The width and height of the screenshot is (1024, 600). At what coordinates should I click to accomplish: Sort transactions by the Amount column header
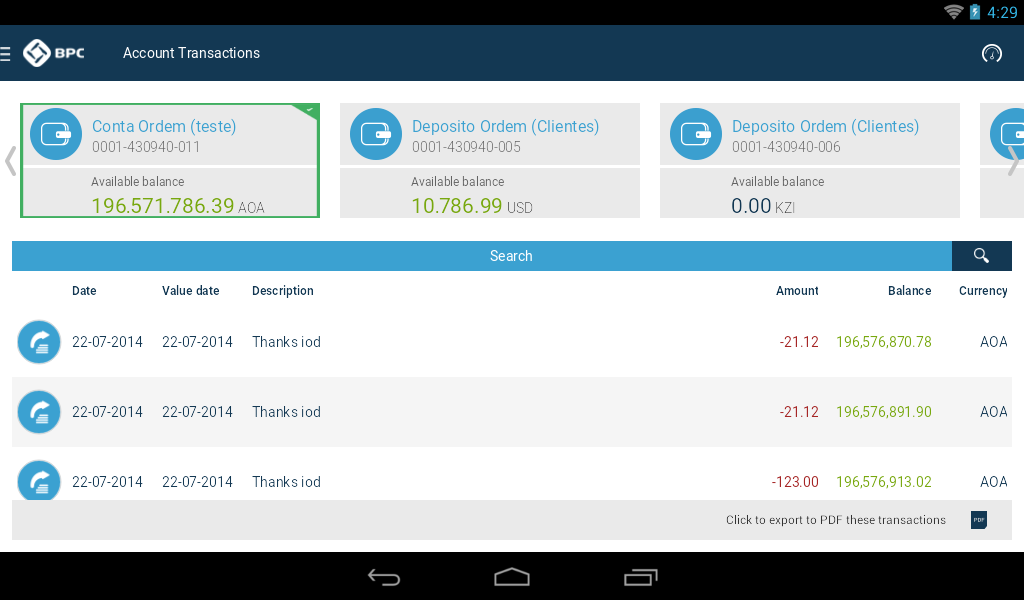click(797, 290)
